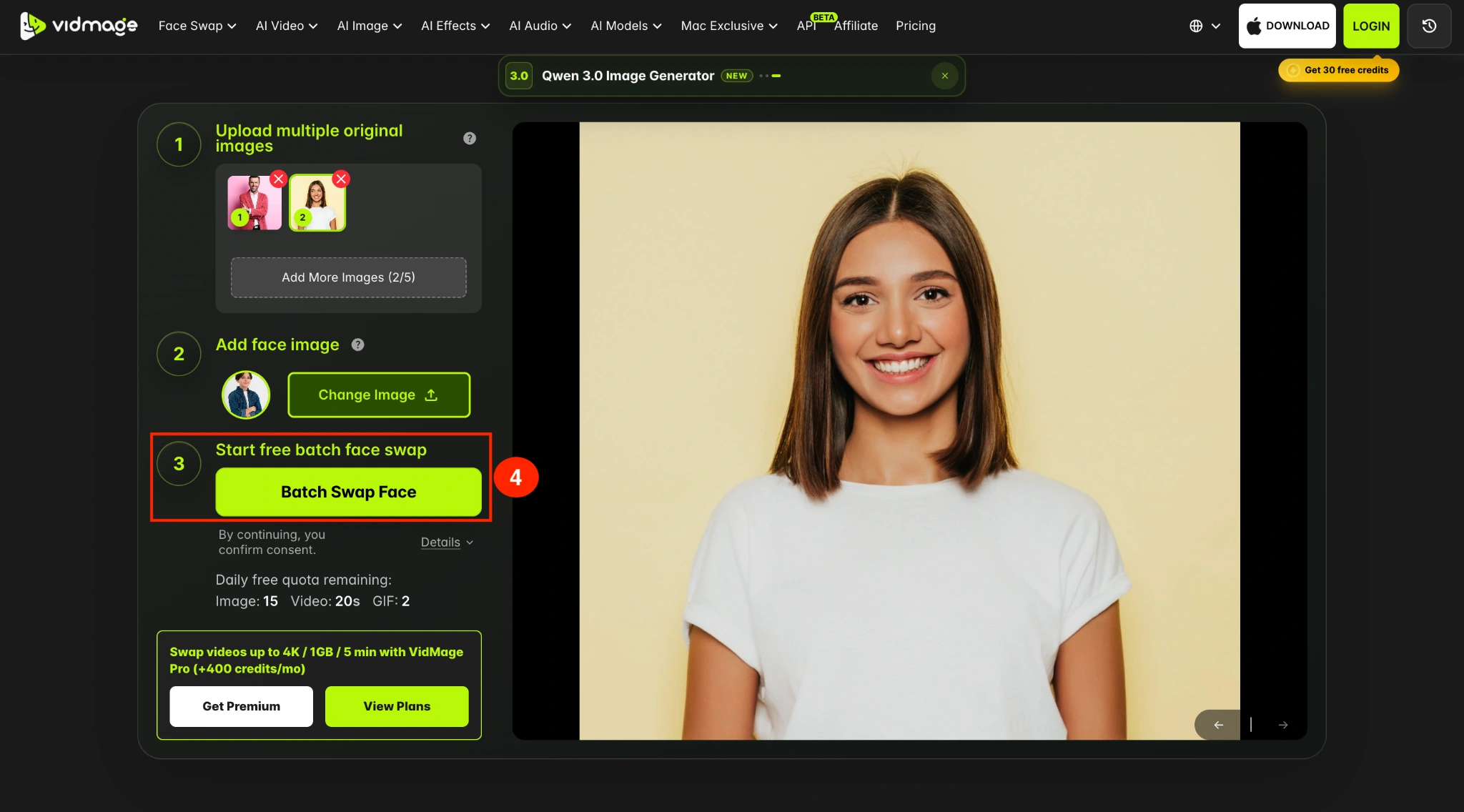
Task: Claim Get 30 free credits
Action: click(x=1338, y=70)
